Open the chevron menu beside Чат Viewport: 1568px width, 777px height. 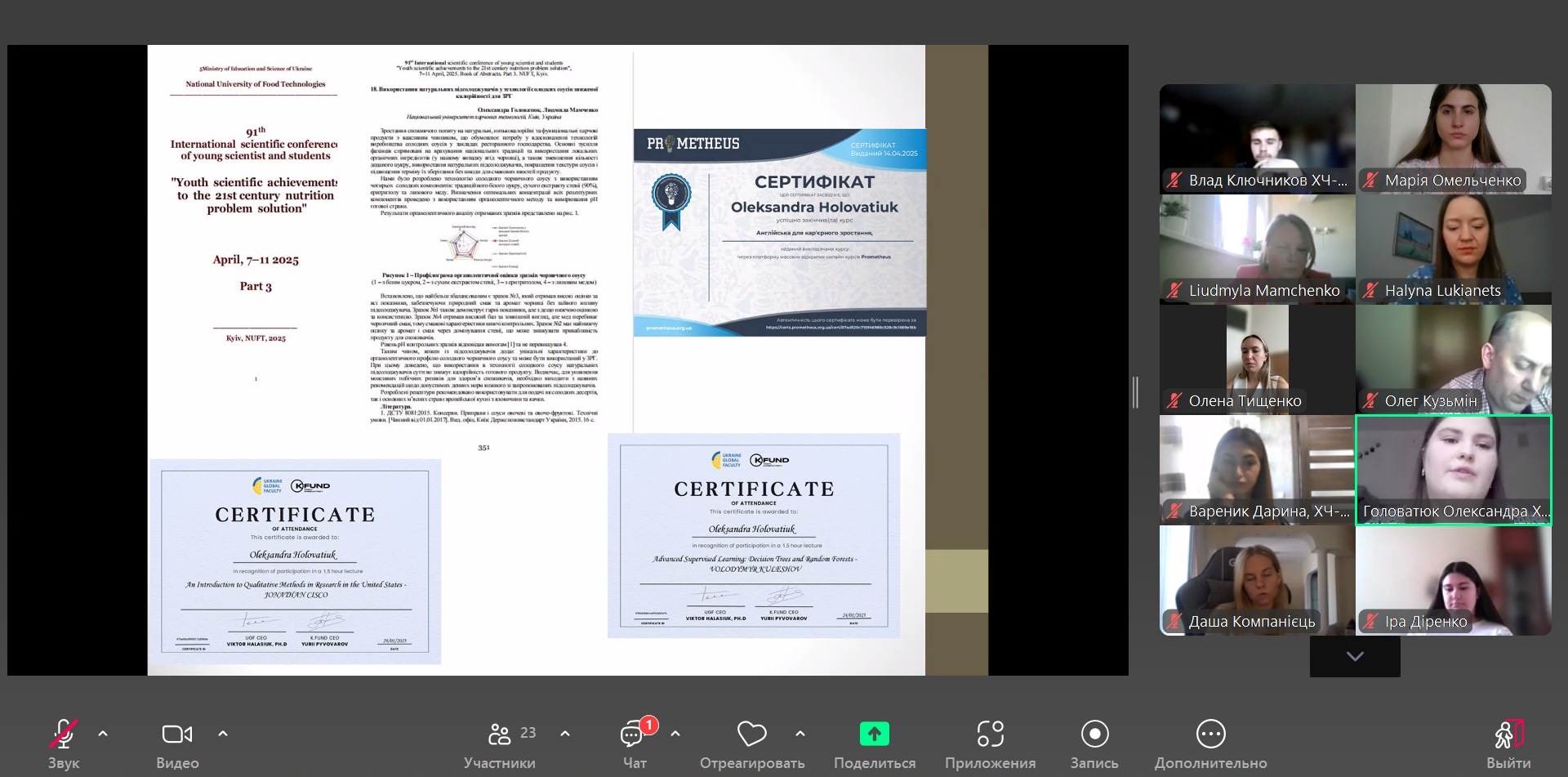(675, 734)
